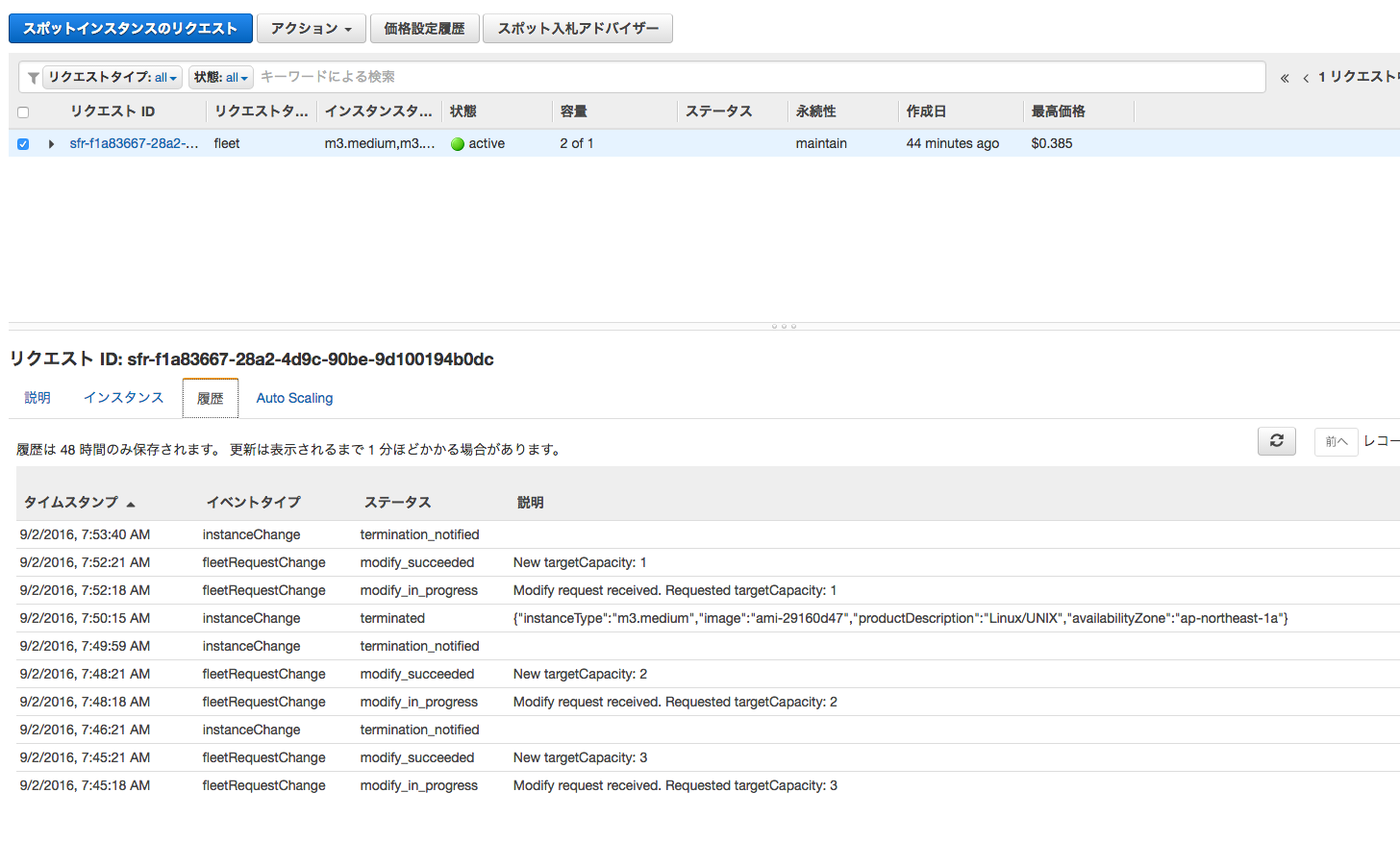Open the アクション dropdown menu
Viewport: 1400px width, 842px height.
[312, 29]
